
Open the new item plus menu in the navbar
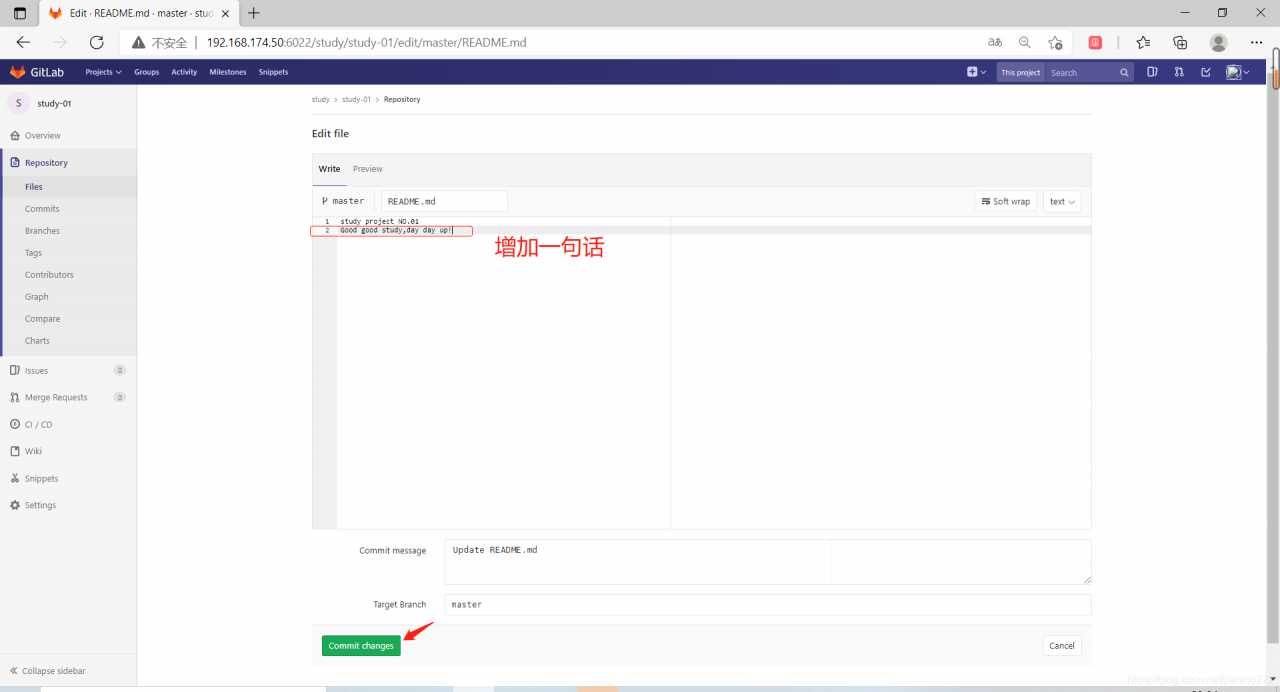(976, 72)
